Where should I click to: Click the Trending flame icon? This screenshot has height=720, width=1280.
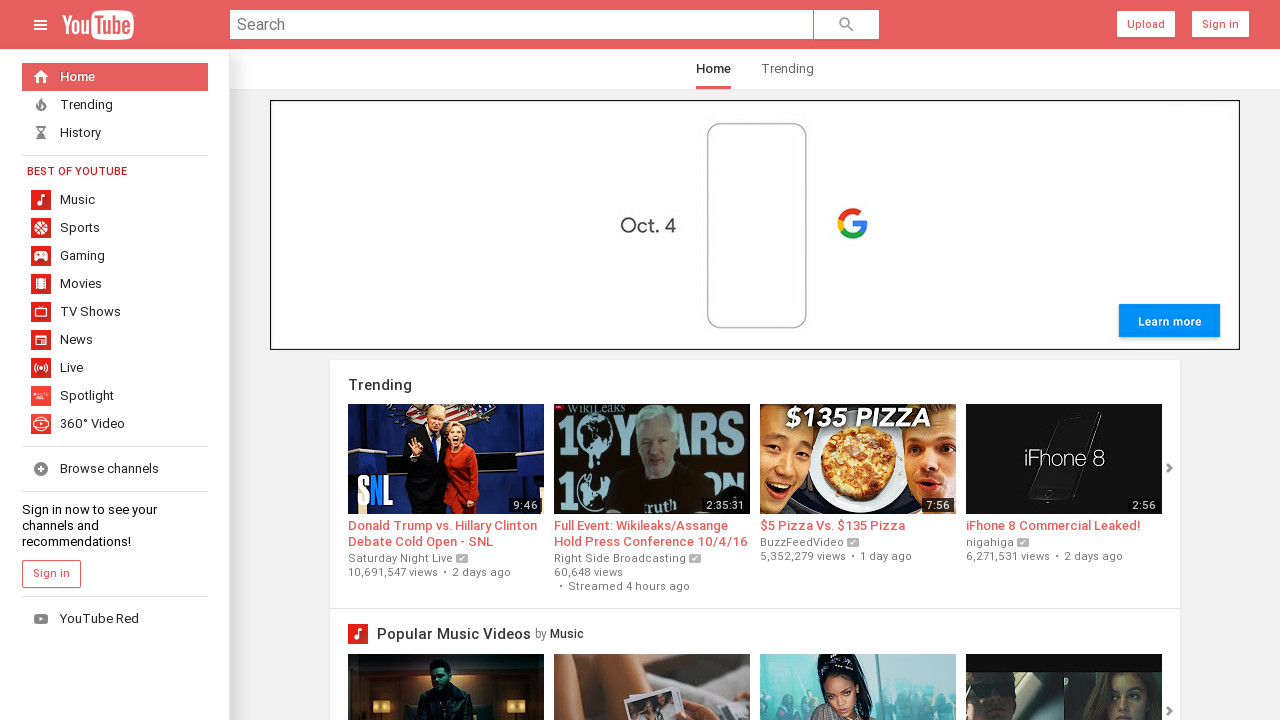[41, 105]
